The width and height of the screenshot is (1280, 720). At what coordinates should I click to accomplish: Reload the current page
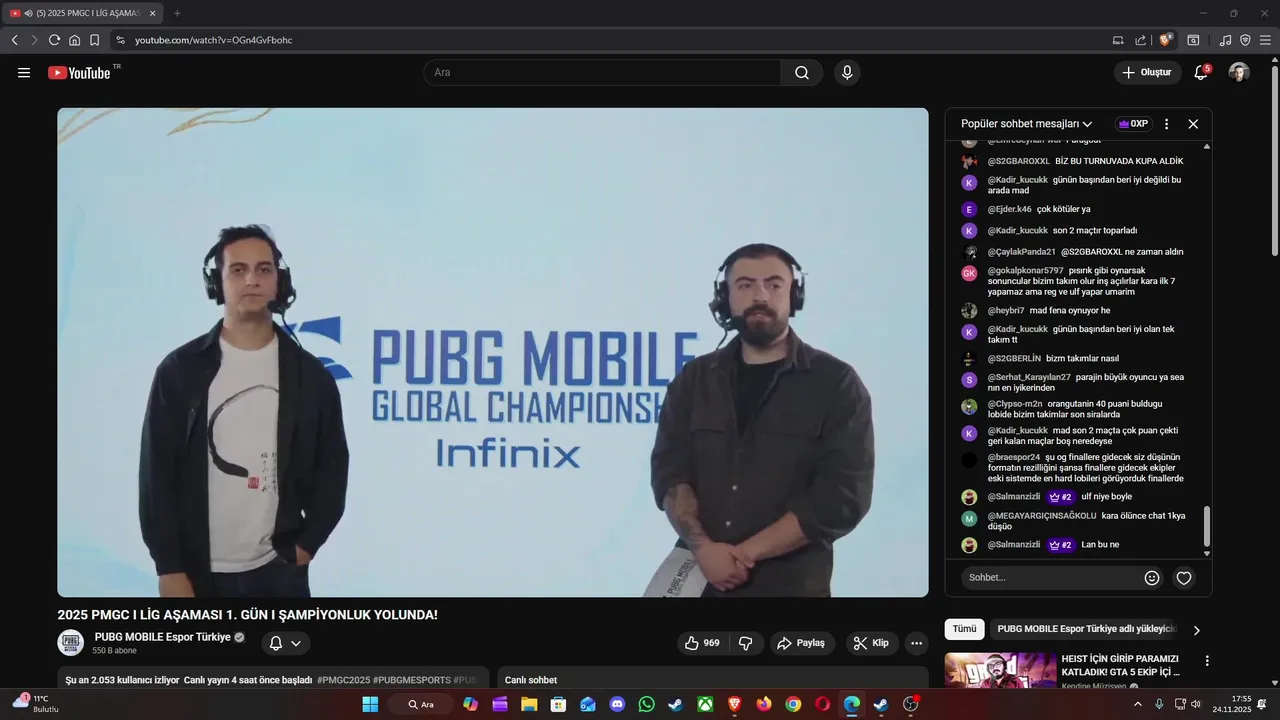pos(54,40)
